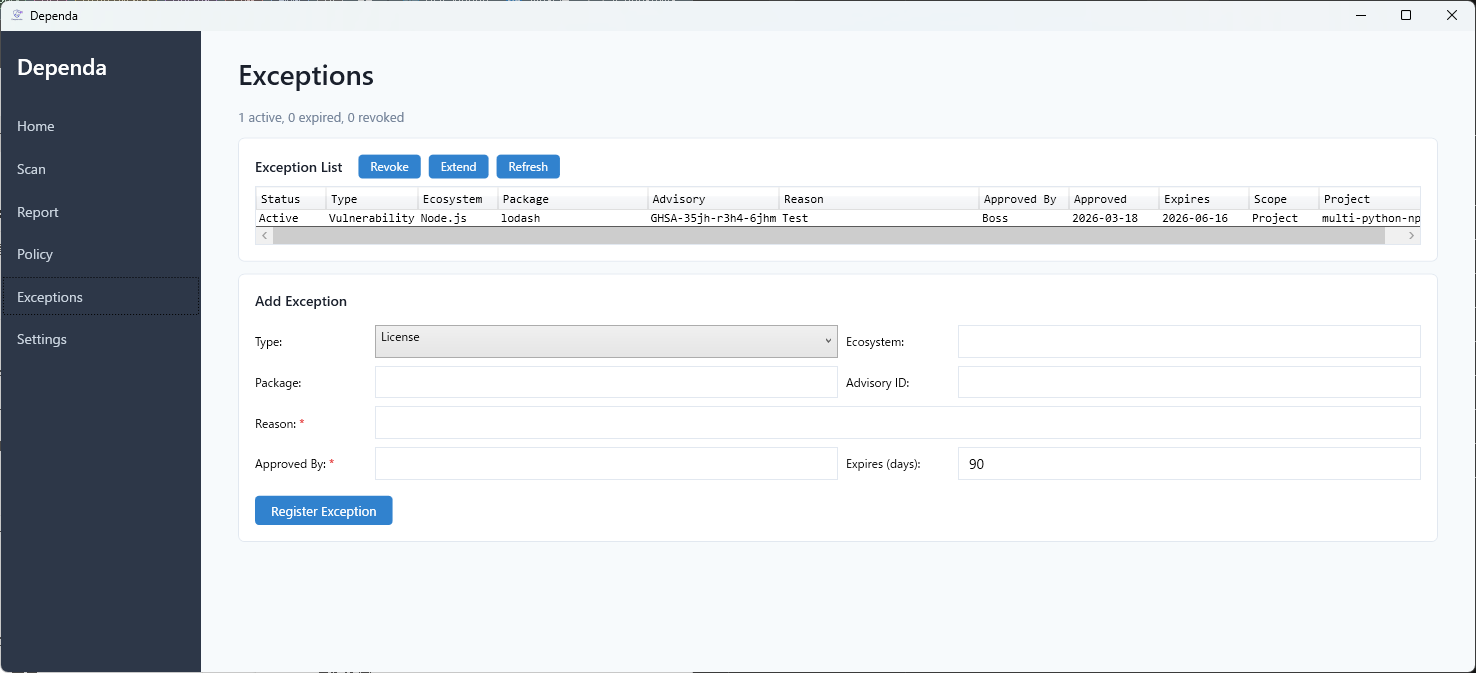Viewport: 1476px width, 673px height.
Task: Click right arrow of horizontal scrollbar
Action: (1411, 236)
